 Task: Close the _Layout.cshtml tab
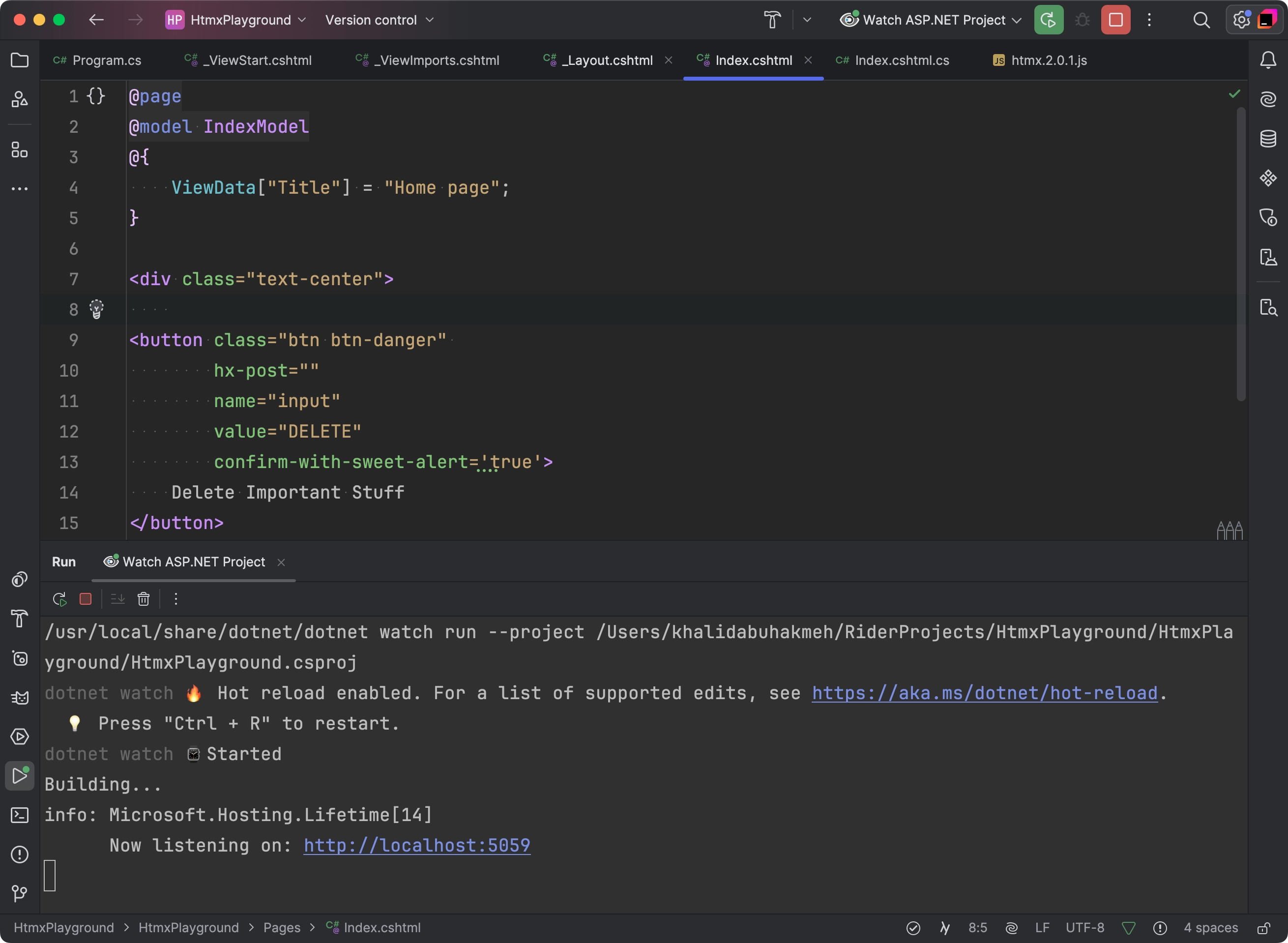(x=668, y=60)
